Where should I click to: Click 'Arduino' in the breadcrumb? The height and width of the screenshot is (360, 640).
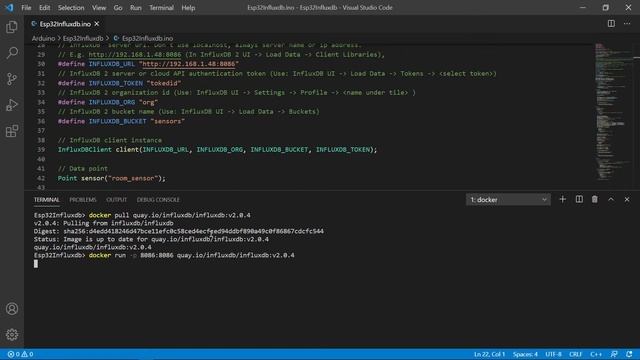coord(43,38)
